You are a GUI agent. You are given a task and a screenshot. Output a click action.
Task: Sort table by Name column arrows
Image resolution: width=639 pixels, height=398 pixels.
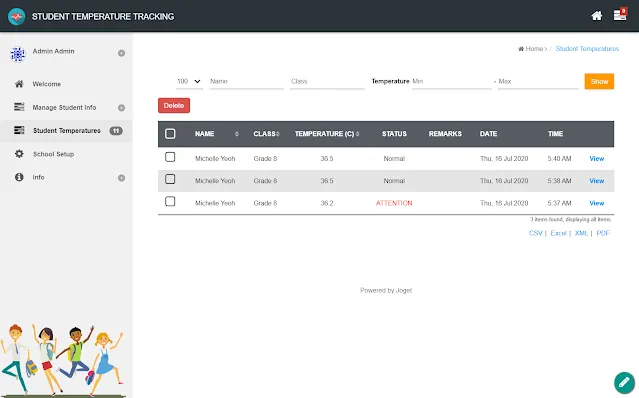pos(237,134)
